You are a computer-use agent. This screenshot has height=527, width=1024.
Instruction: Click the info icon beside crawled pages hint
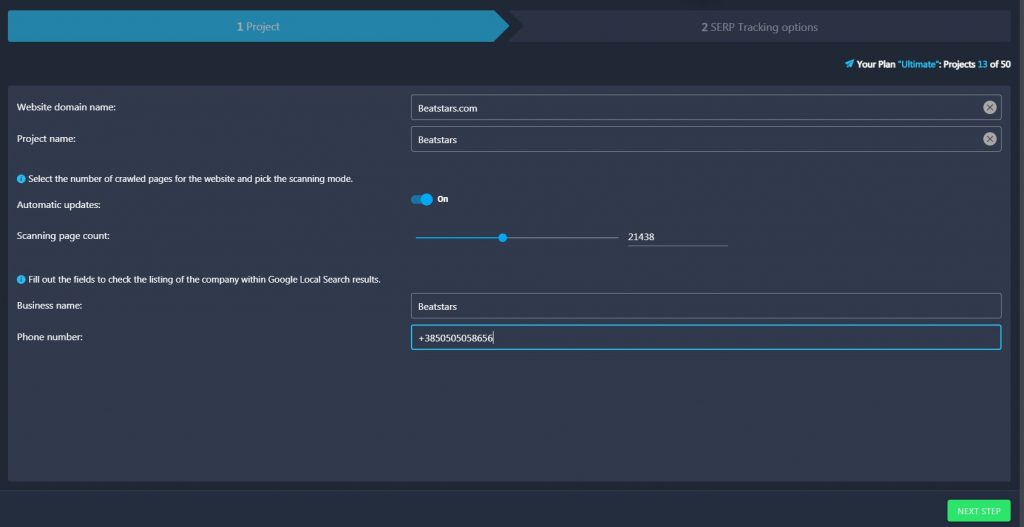(x=21, y=179)
